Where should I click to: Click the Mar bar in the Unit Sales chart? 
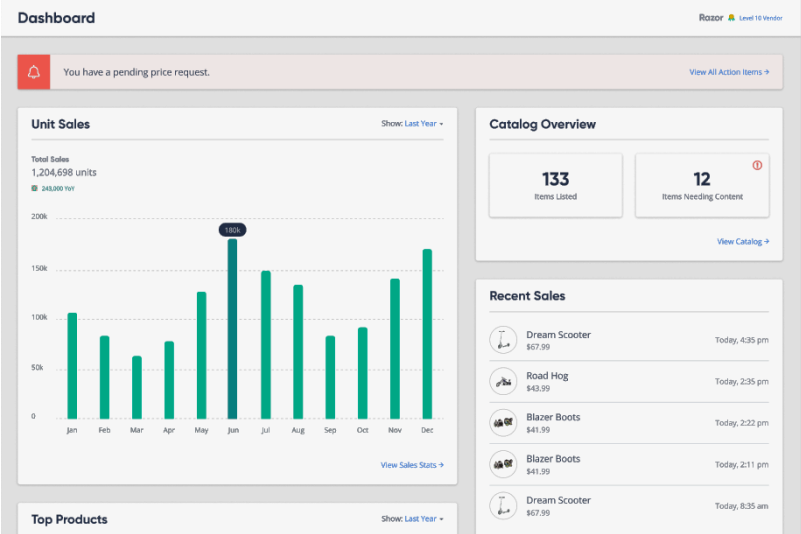coord(137,387)
